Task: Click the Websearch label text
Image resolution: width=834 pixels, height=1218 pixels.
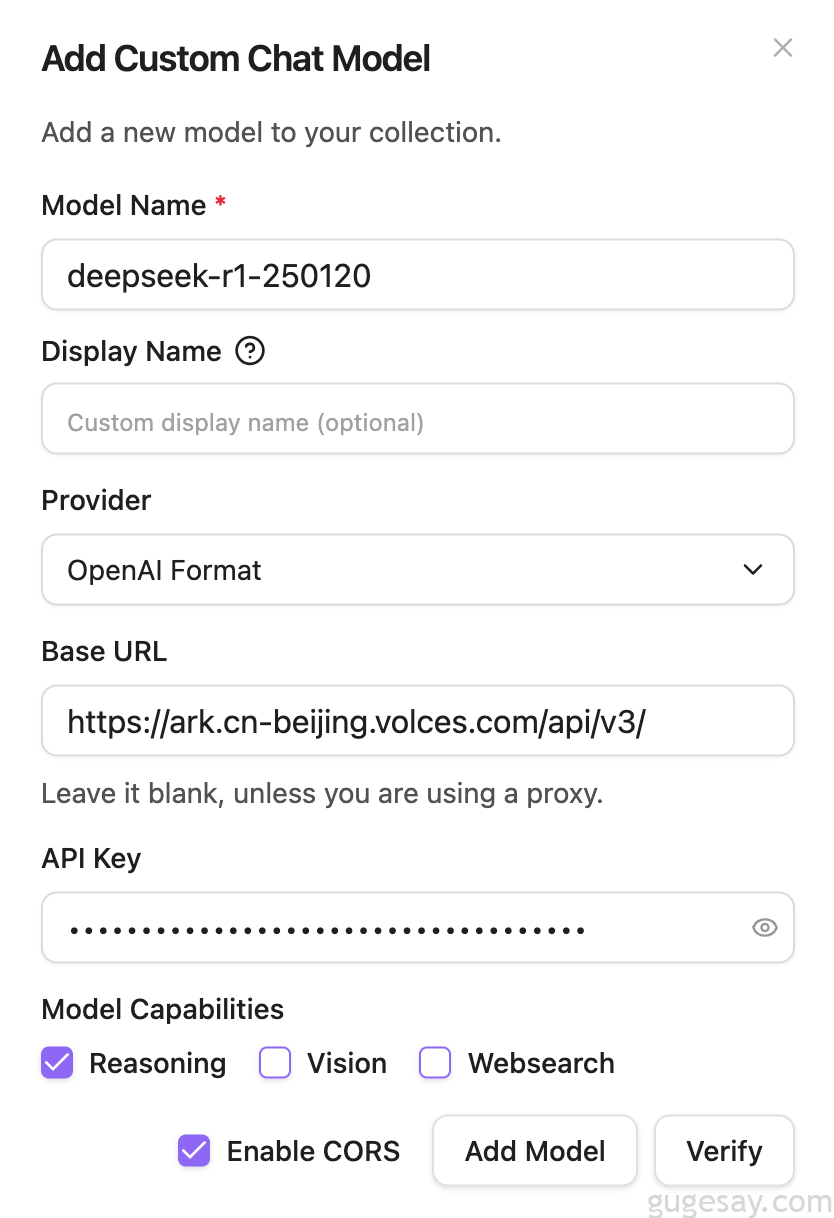Action: [x=541, y=1063]
